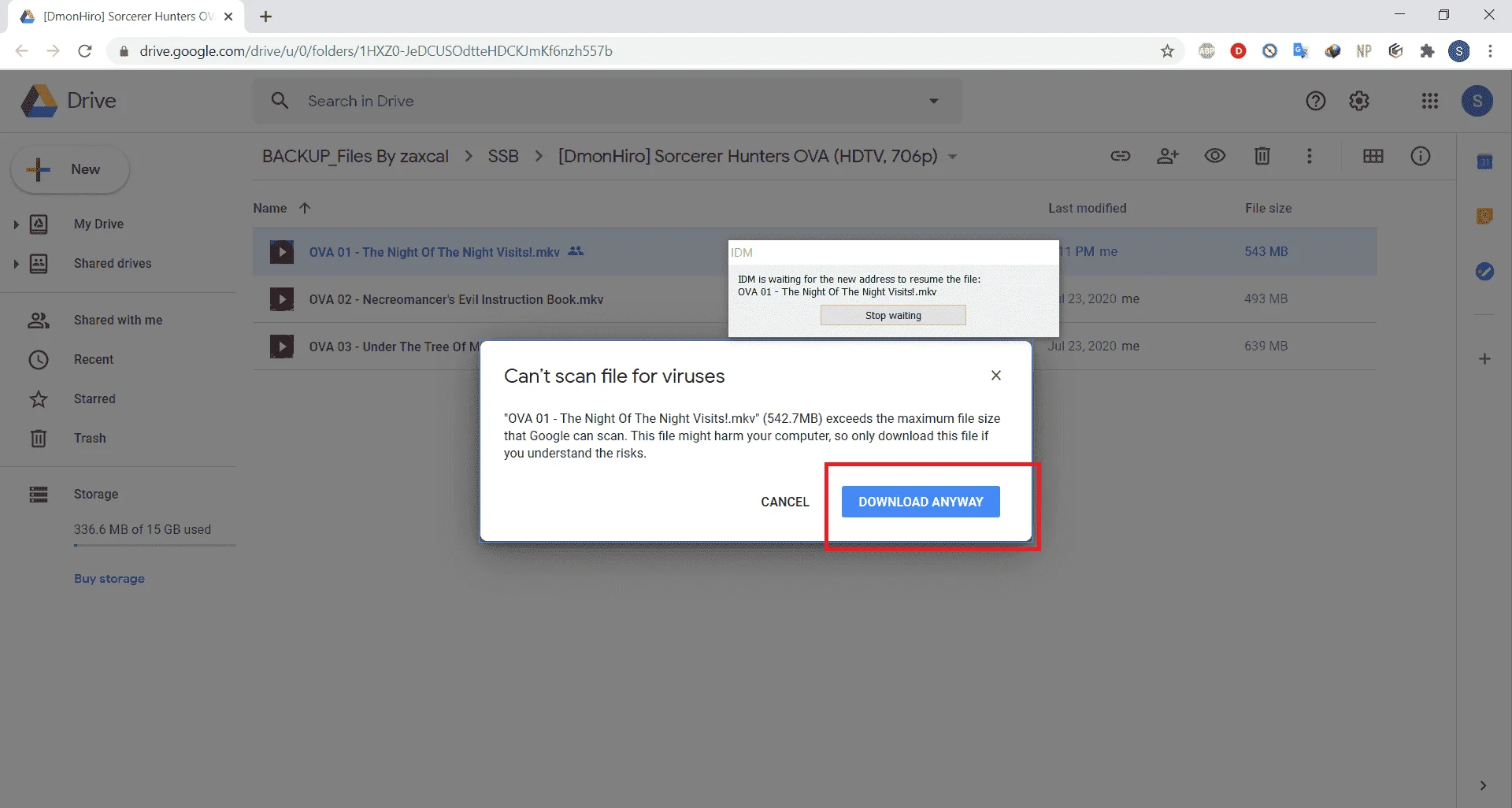Image resolution: width=1512 pixels, height=808 pixels.
Task: Open the Help question mark icon
Action: [1315, 101]
